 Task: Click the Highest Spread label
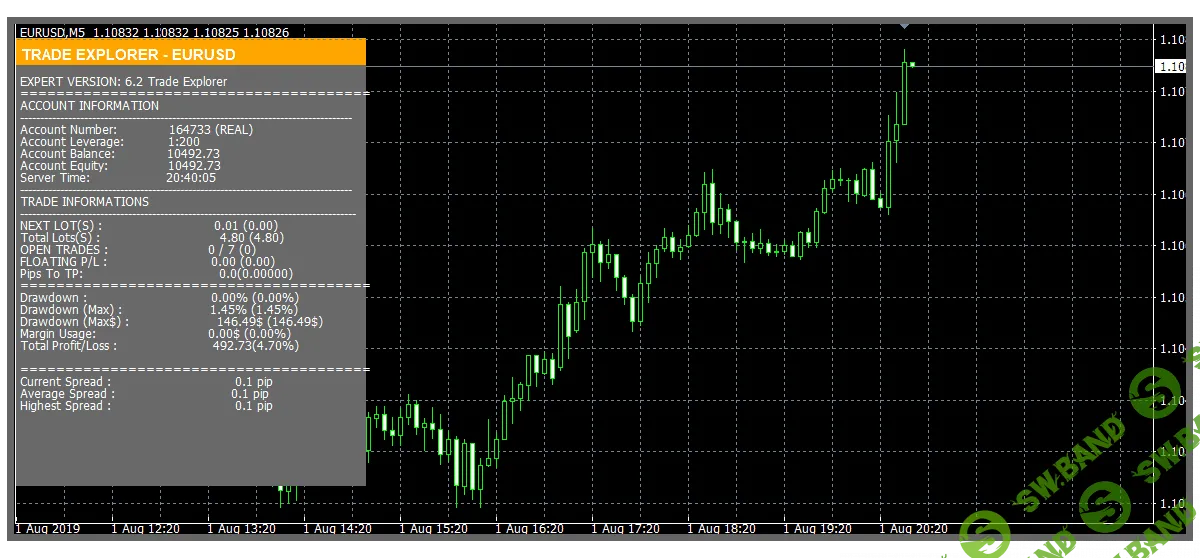(x=66, y=406)
